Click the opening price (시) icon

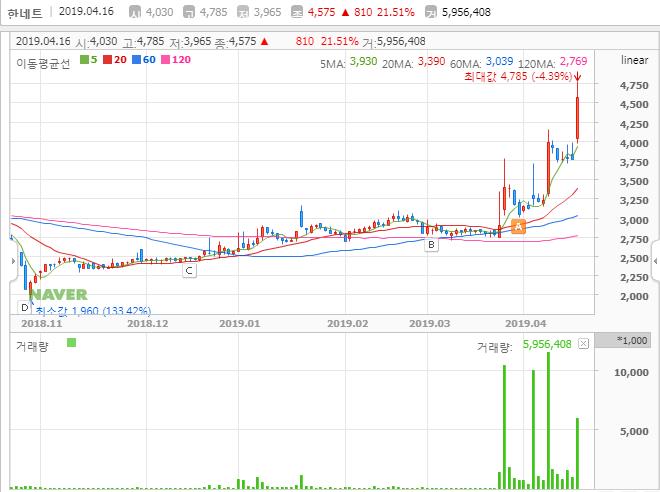pyautogui.click(x=135, y=12)
